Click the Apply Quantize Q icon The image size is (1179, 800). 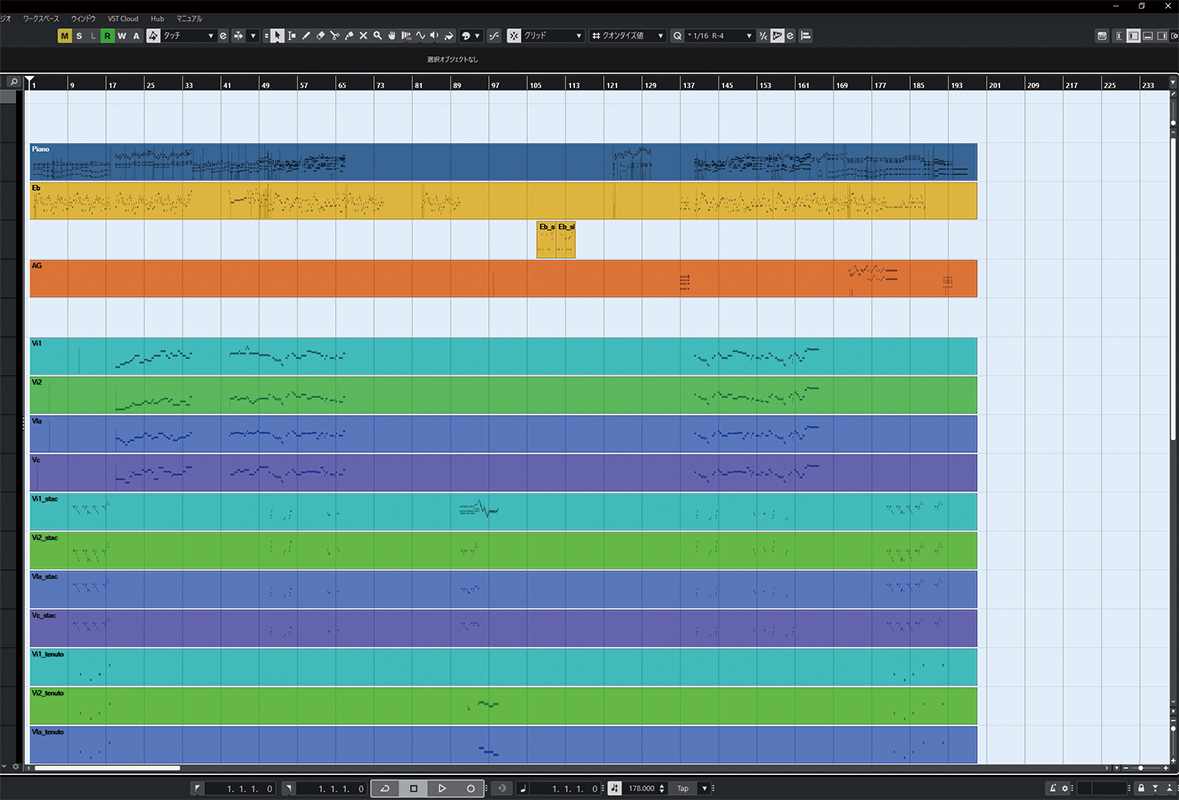tap(677, 36)
